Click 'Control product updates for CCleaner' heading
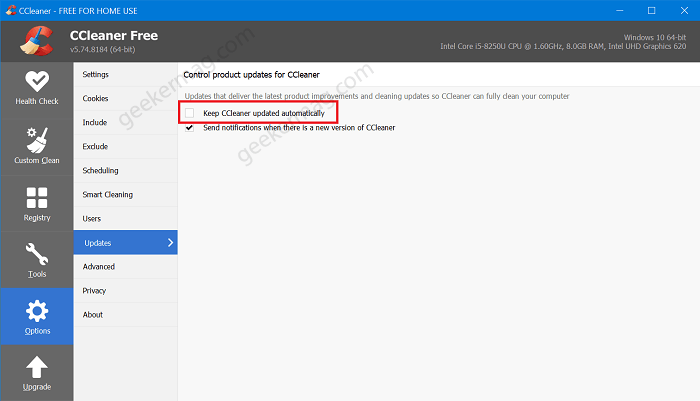The width and height of the screenshot is (700, 401). tap(251, 75)
